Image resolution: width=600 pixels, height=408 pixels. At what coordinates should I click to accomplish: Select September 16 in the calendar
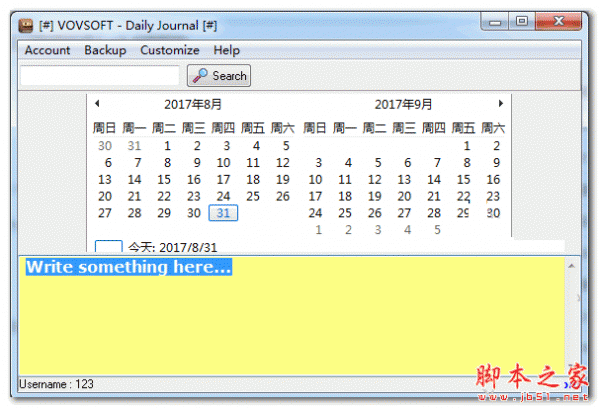(493, 180)
